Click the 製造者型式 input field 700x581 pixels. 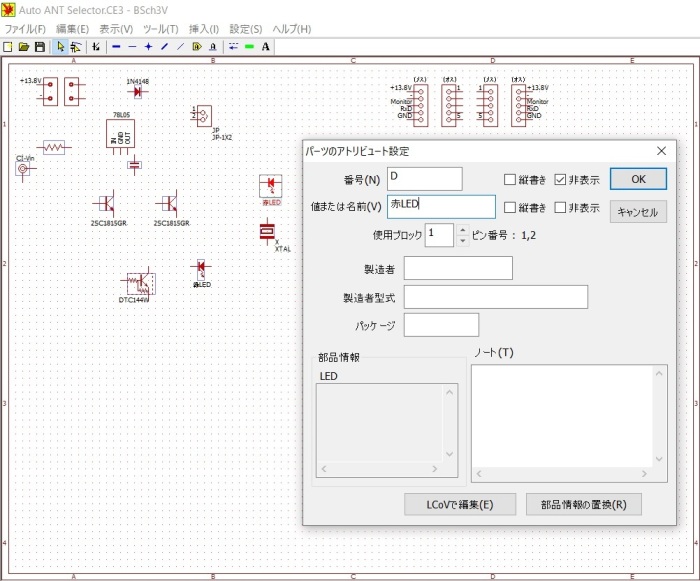(x=495, y=297)
